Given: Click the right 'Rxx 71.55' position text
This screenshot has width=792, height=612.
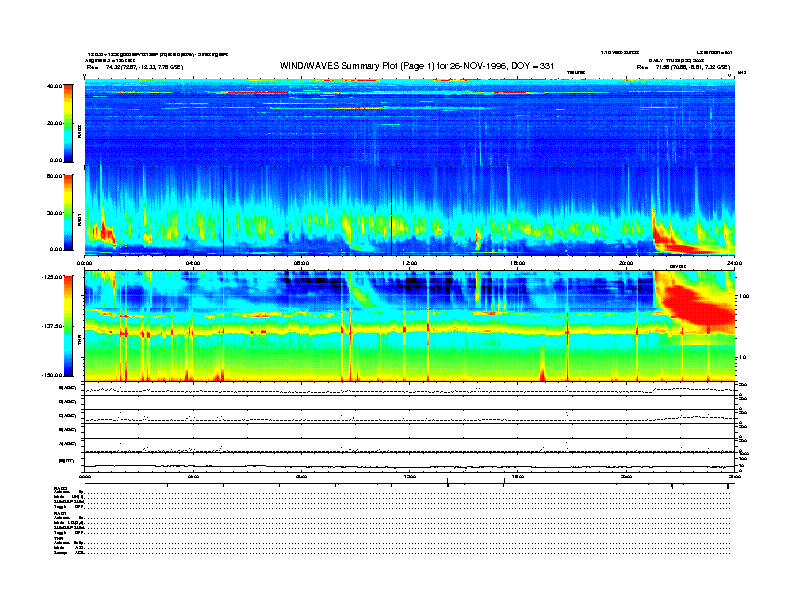Looking at the screenshot, I should pos(683,67).
